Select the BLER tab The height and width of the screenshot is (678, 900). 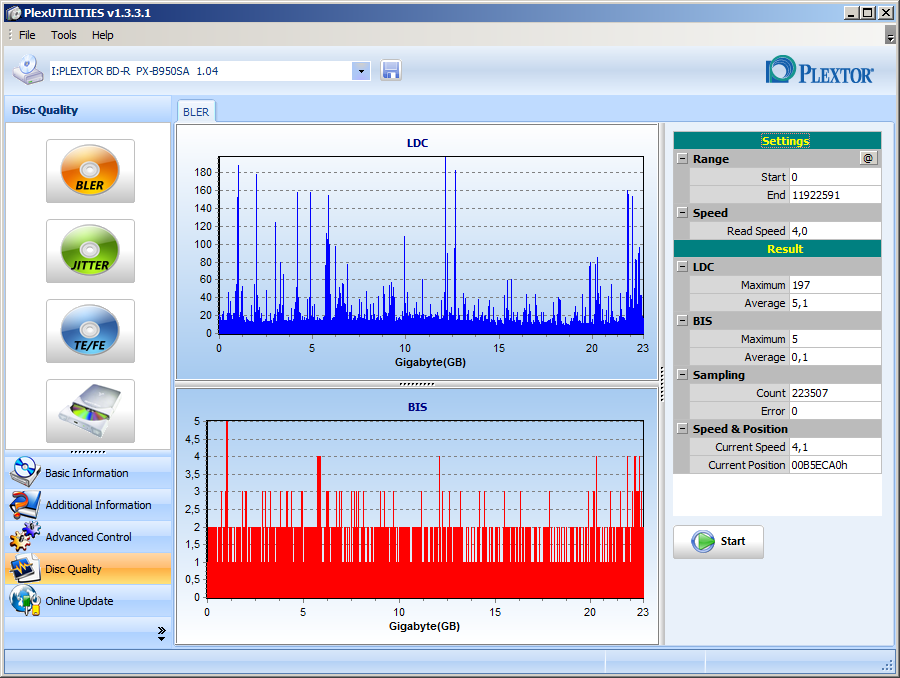[x=196, y=112]
